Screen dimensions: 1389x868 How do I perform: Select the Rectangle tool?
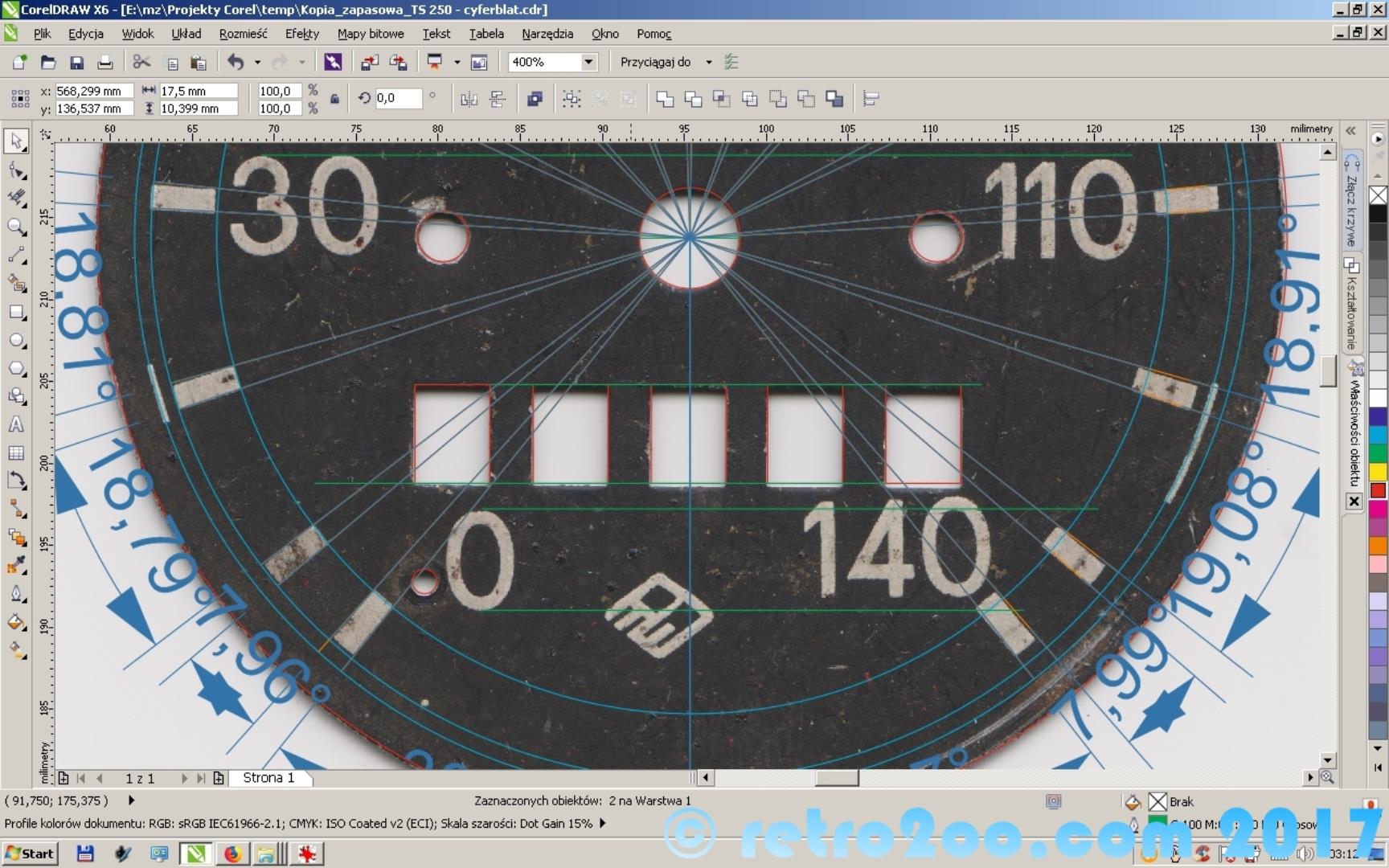click(x=16, y=313)
